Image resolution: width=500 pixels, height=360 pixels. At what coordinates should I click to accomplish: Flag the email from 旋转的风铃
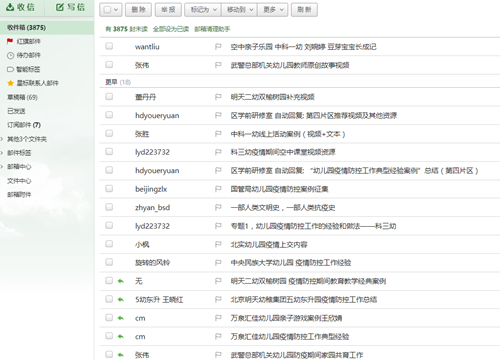pos(218,263)
